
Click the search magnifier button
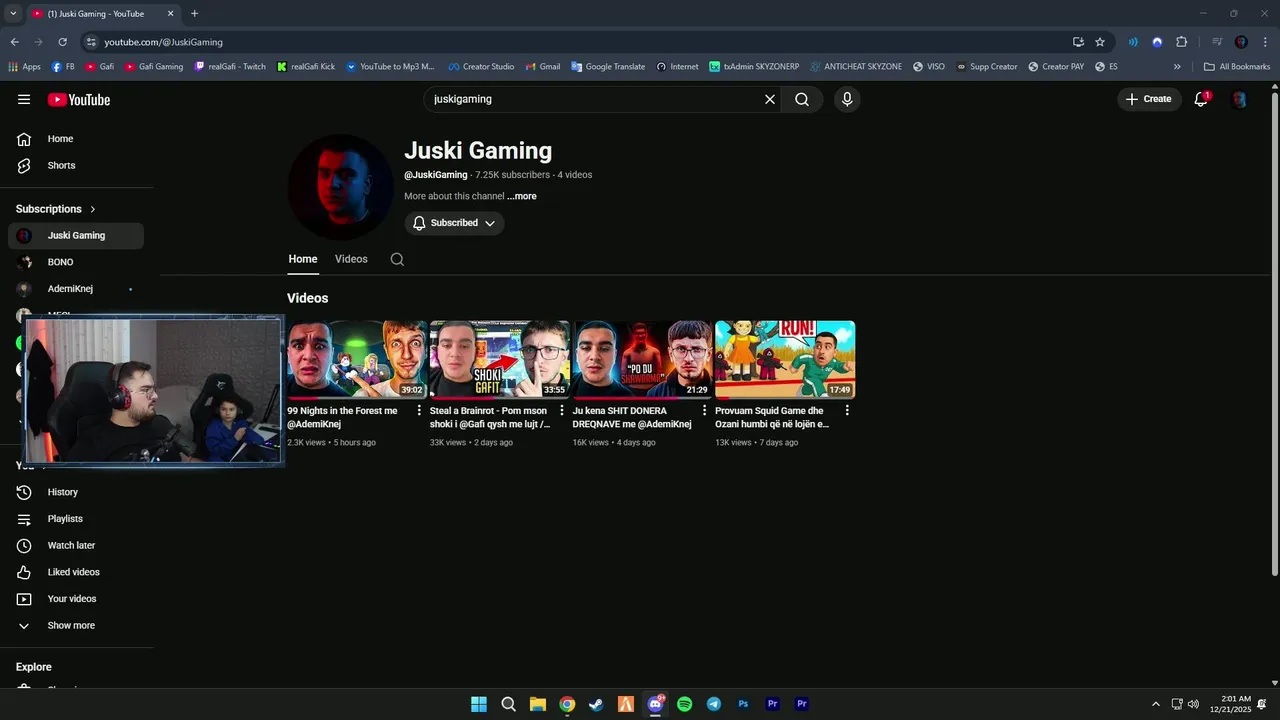[802, 99]
